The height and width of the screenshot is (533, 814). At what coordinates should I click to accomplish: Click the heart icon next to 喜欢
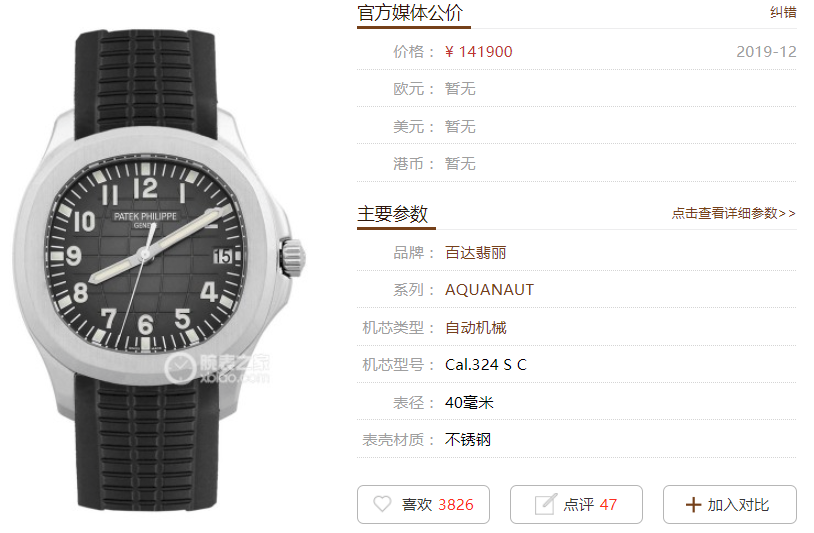[383, 504]
